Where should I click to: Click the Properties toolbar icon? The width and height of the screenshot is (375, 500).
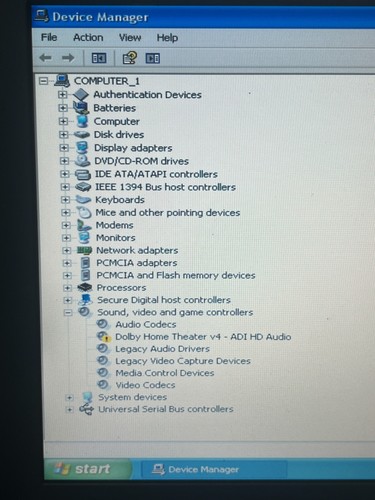pos(129,58)
